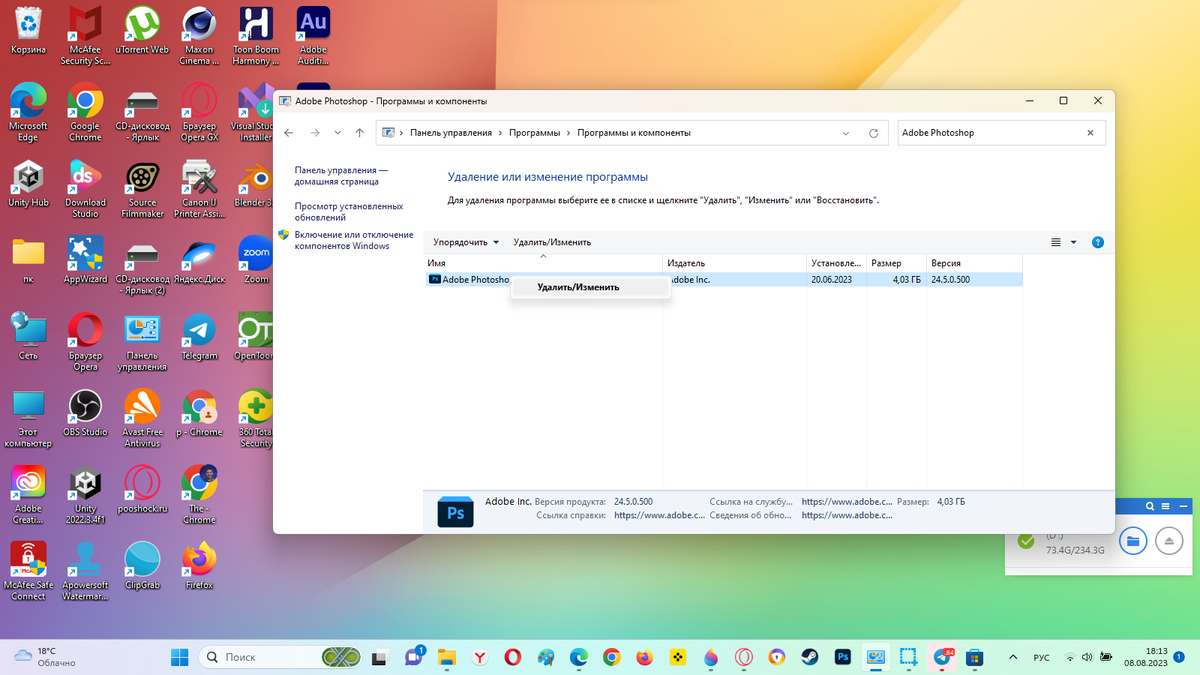
Task: Select the Этот компьютер desktop icon
Action: tap(28, 420)
